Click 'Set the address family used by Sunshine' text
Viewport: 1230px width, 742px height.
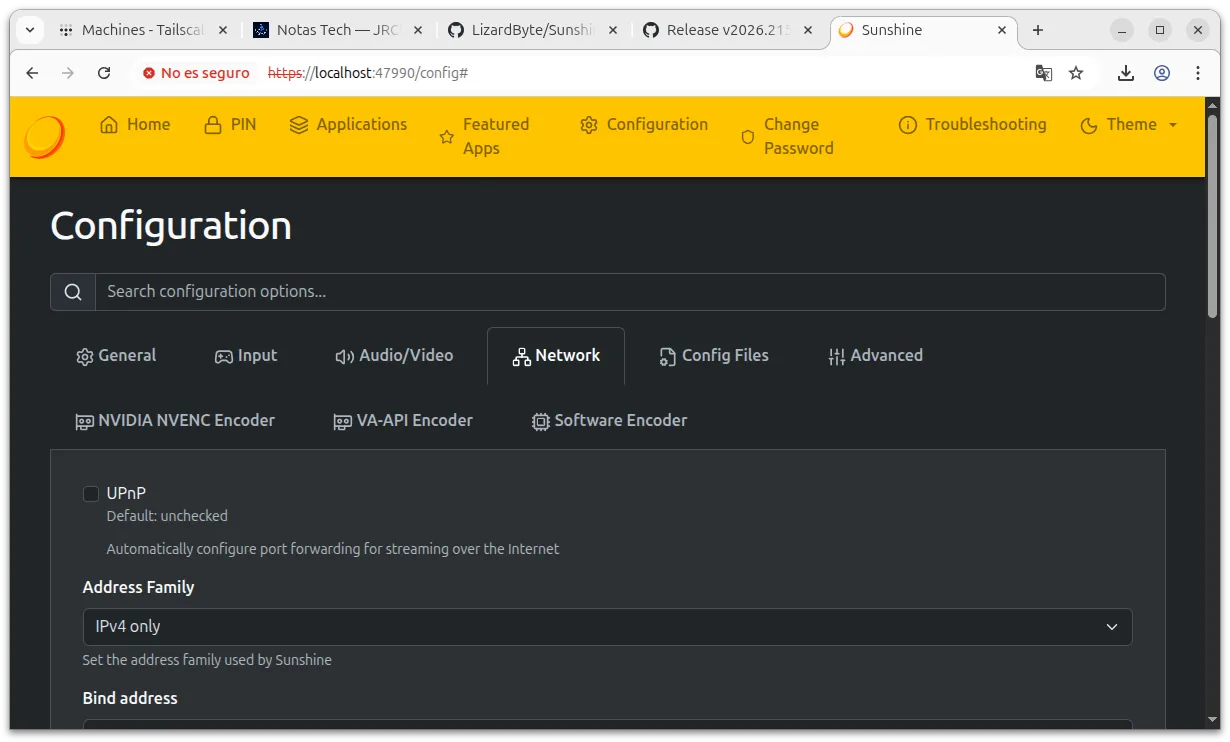(x=207, y=660)
